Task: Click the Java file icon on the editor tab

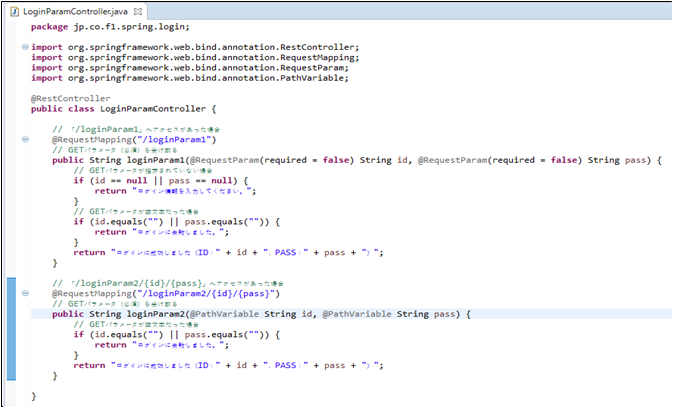Action: [14, 10]
